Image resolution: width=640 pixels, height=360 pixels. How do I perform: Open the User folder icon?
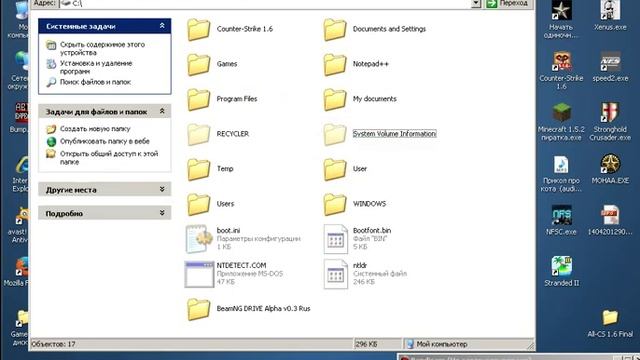pos(335,169)
